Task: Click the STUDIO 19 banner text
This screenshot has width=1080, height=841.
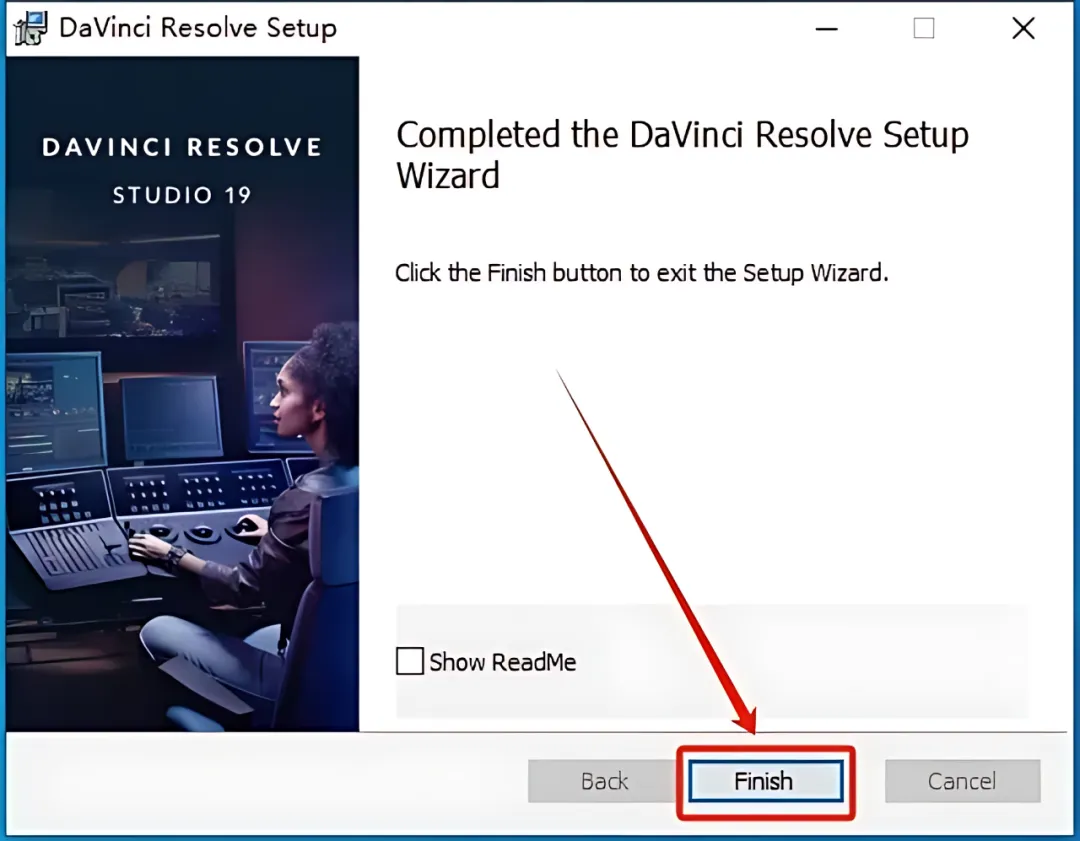Action: click(x=182, y=196)
